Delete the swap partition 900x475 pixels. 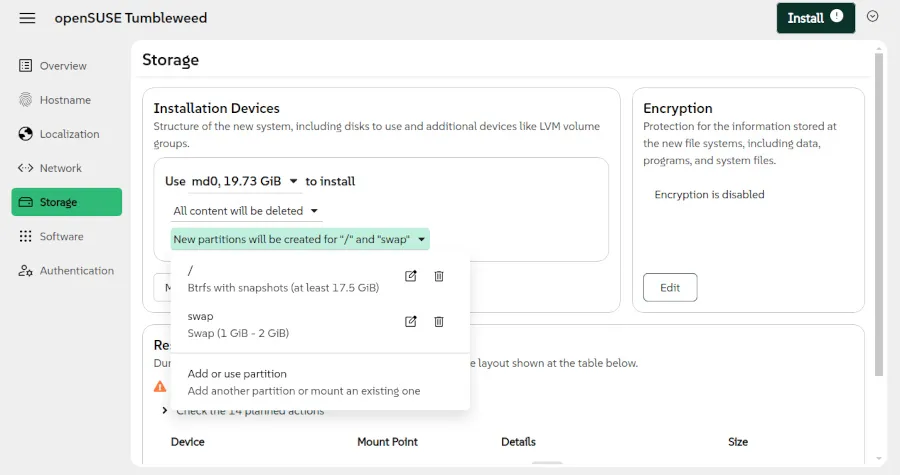438,322
